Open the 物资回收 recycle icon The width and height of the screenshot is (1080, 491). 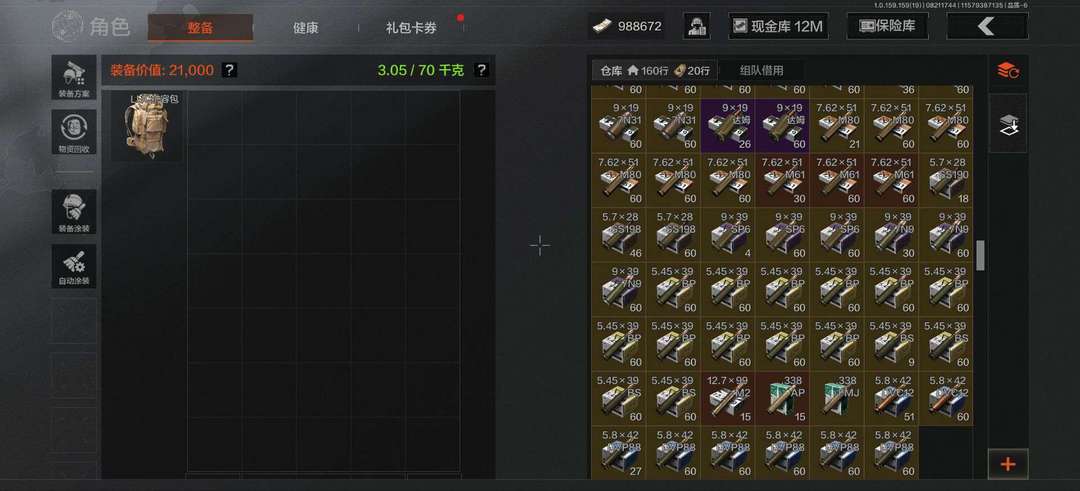(x=74, y=132)
